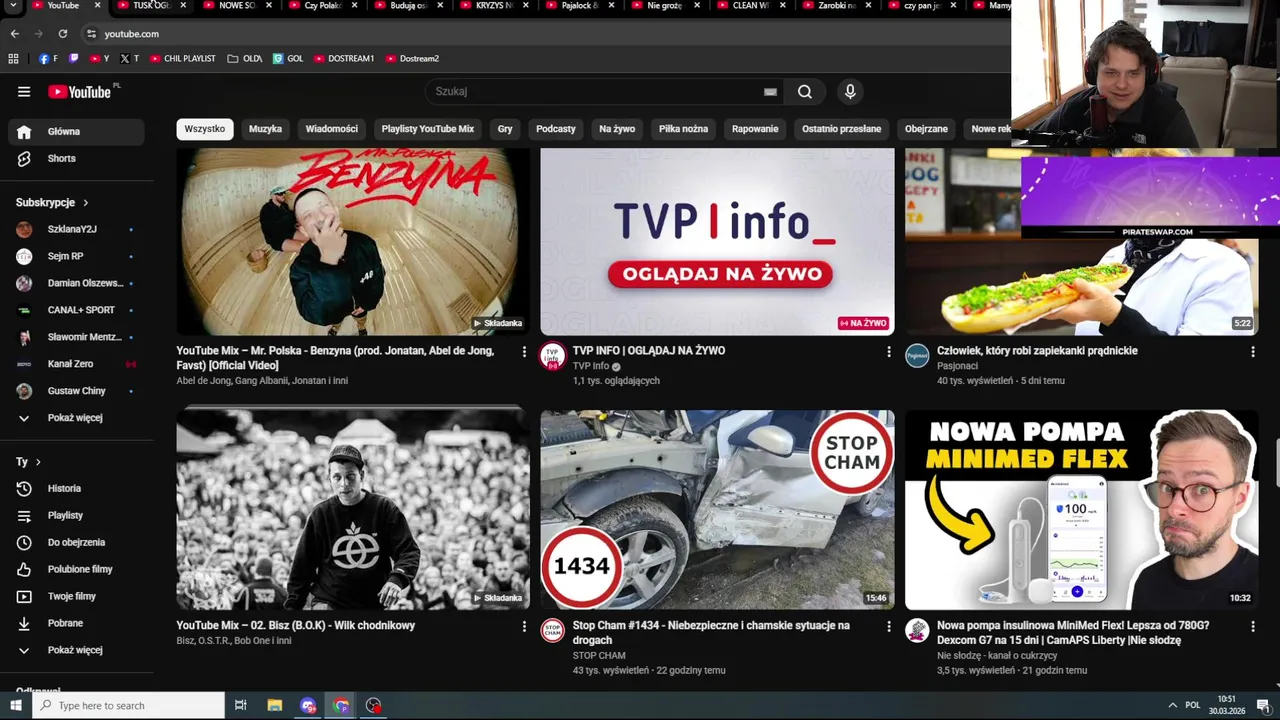Open Shorts in the sidebar

(x=76, y=159)
